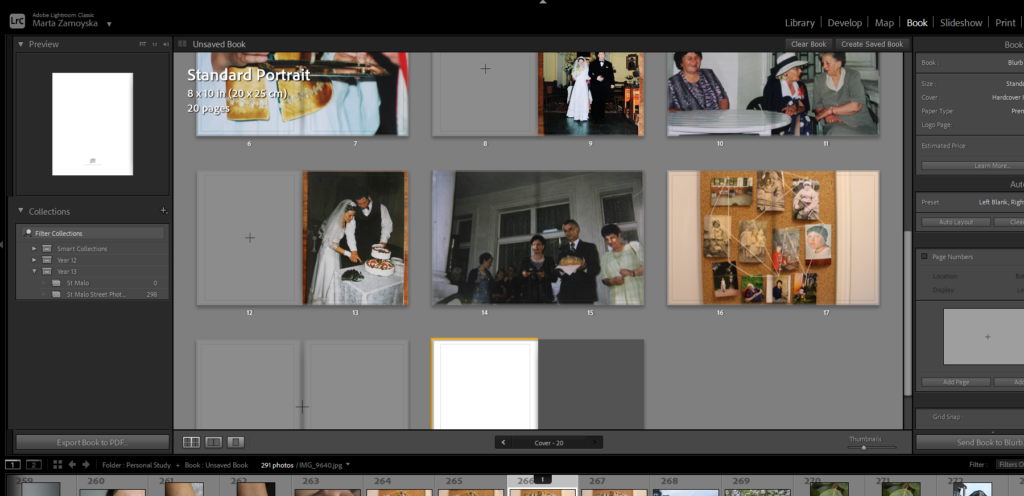Collapse the Year 13 collection set
This screenshot has width=1024, height=496.
(x=35, y=271)
